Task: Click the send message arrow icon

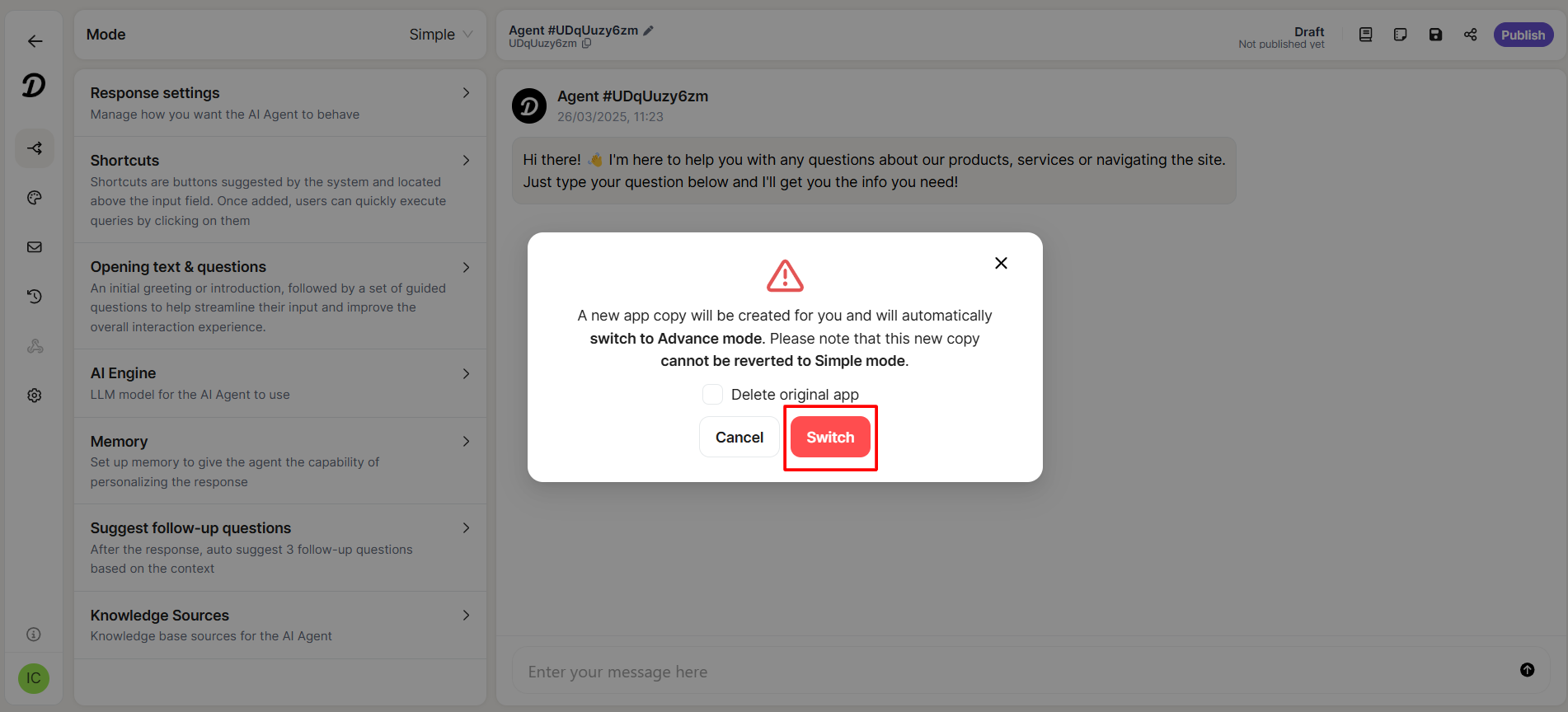Action: tap(1527, 670)
